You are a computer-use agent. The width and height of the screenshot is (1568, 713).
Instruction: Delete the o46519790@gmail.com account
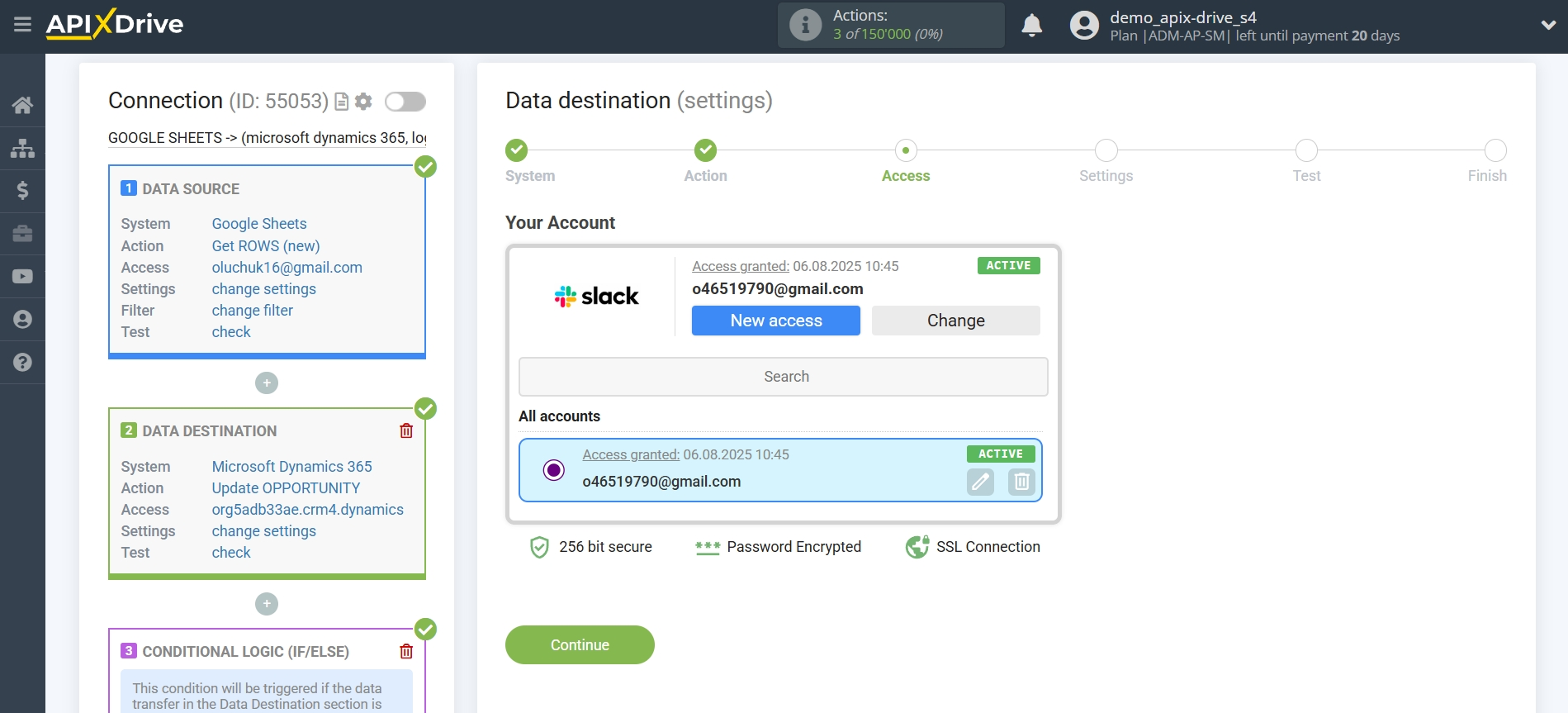pos(1021,482)
